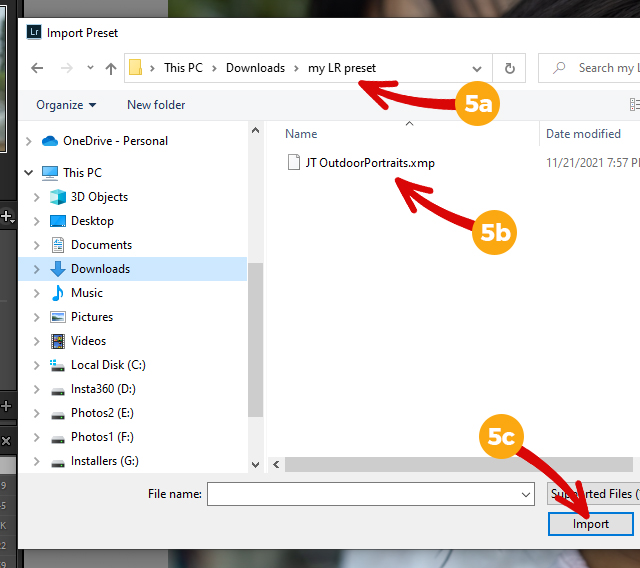This screenshot has width=640, height=568.
Task: Open the Documents folder
Action: click(x=102, y=245)
